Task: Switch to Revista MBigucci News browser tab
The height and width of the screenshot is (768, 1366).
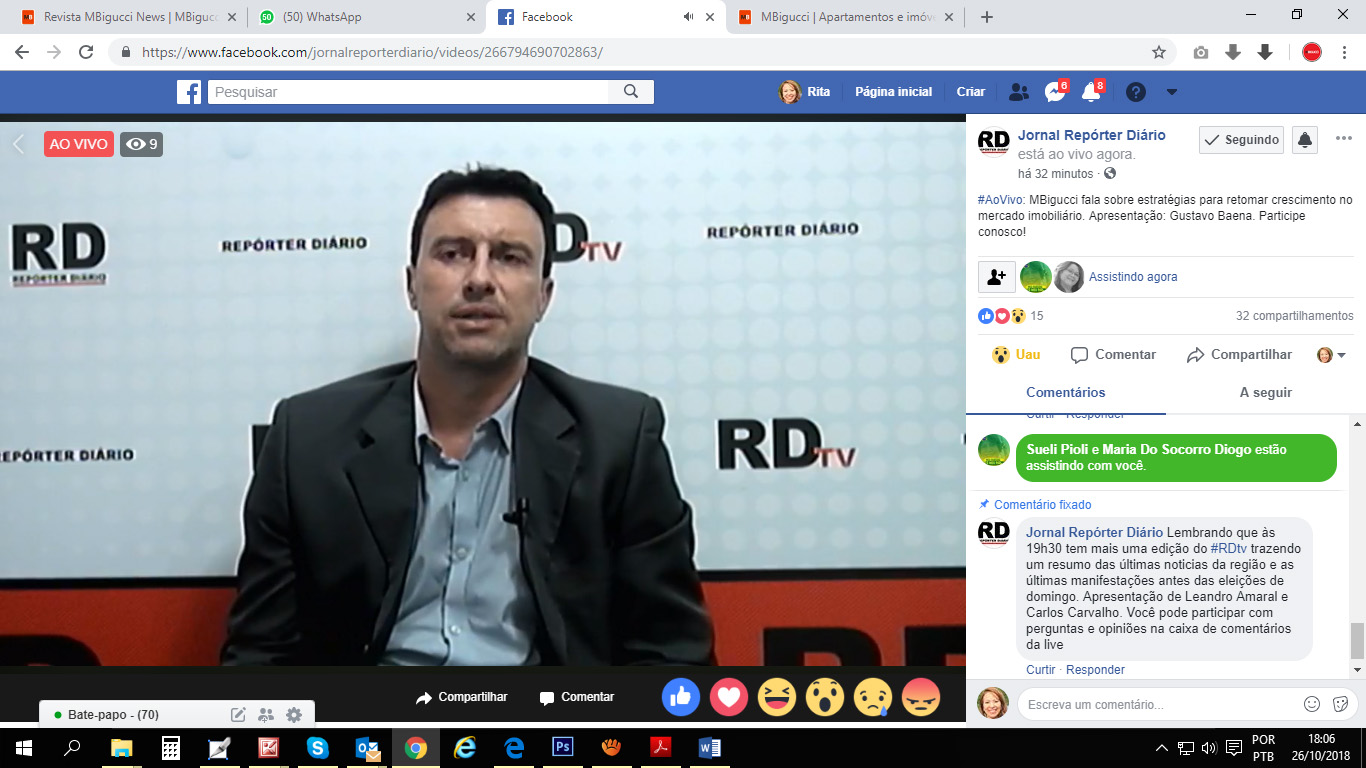Action: point(128,17)
